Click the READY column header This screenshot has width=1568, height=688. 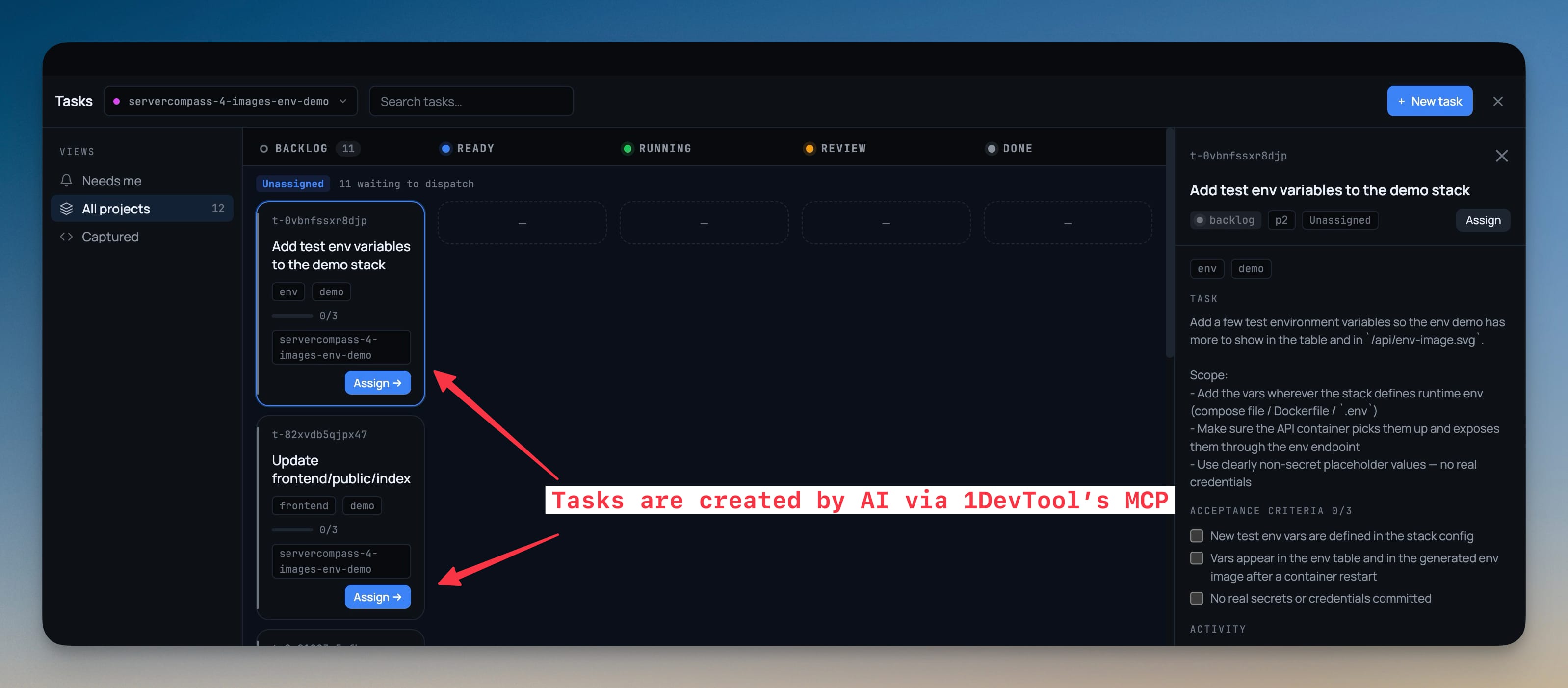(x=475, y=149)
